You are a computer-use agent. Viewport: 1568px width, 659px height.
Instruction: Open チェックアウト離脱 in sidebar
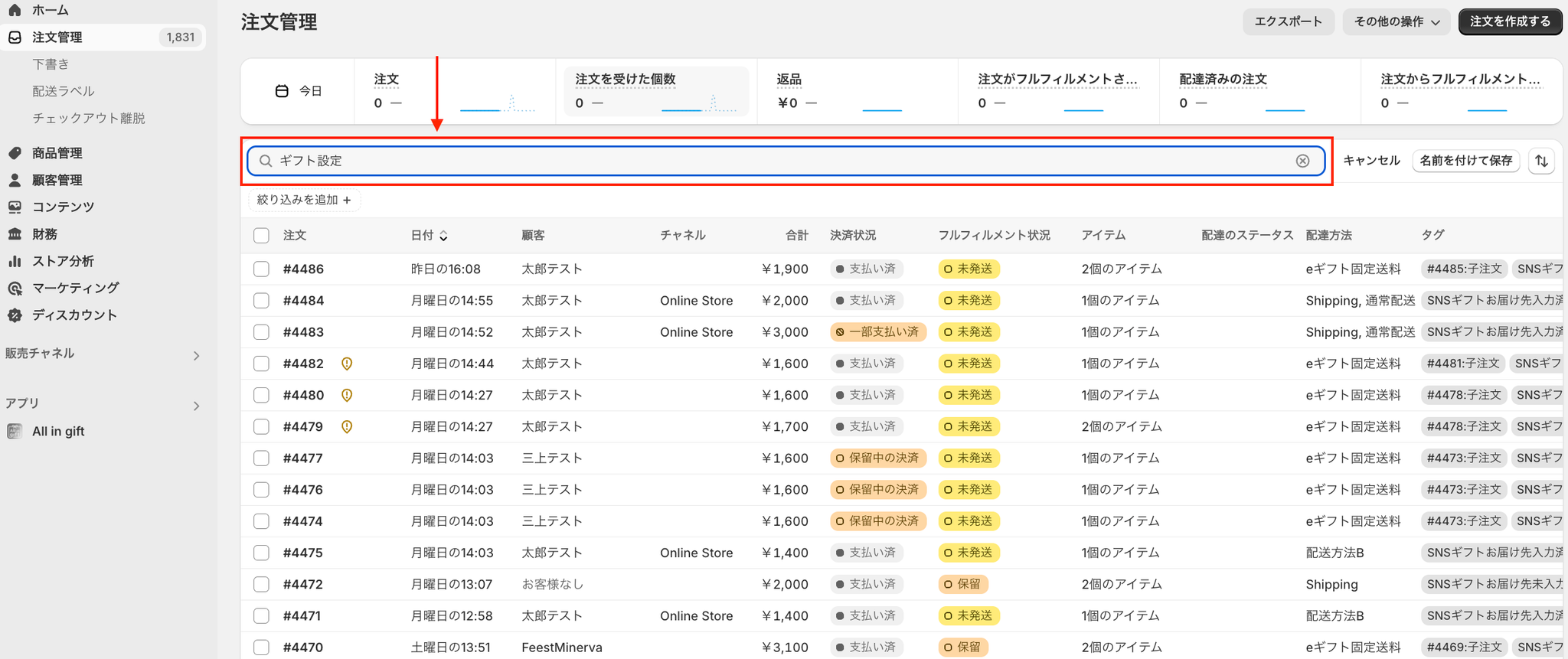(89, 118)
